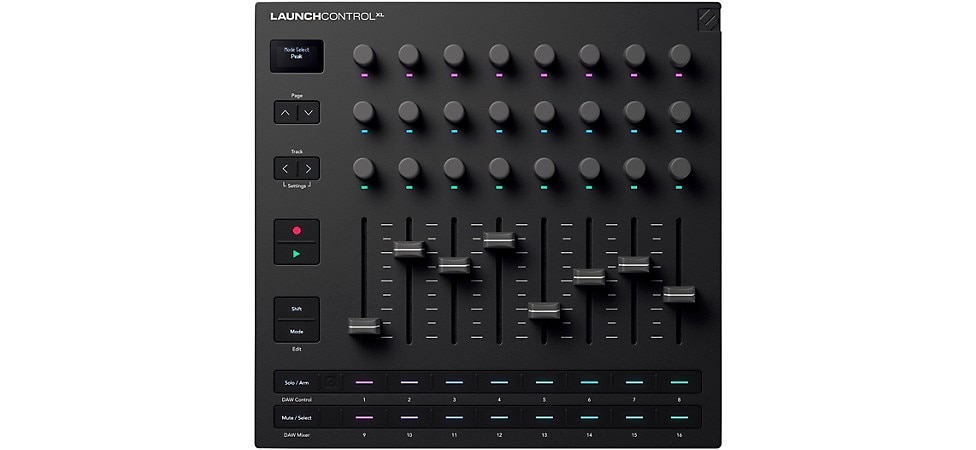Click the second knob in the pink-lit top row
The width and height of the screenshot is (976, 450).
click(x=409, y=55)
